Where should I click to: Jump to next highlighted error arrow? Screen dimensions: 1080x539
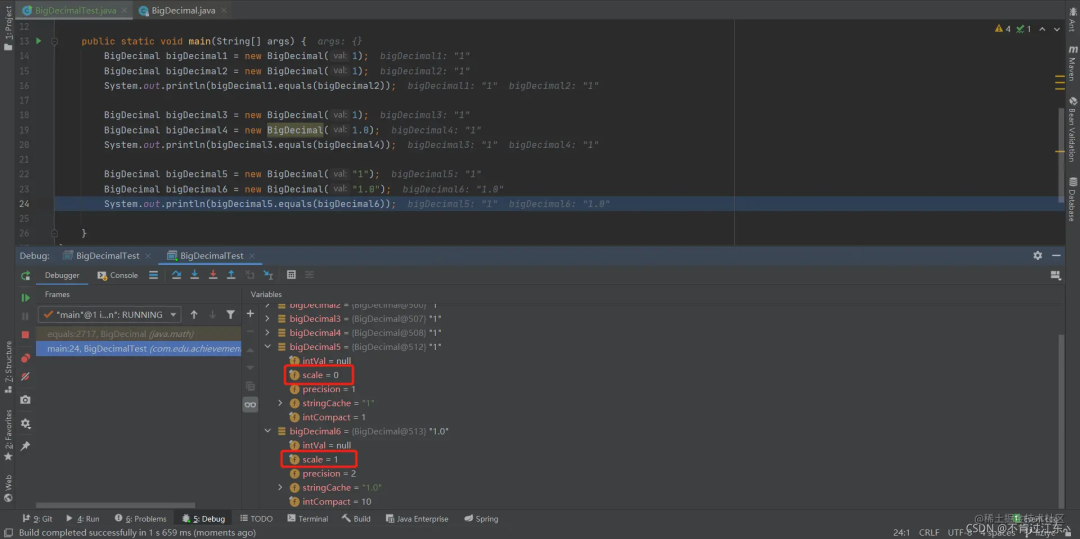1059,29
